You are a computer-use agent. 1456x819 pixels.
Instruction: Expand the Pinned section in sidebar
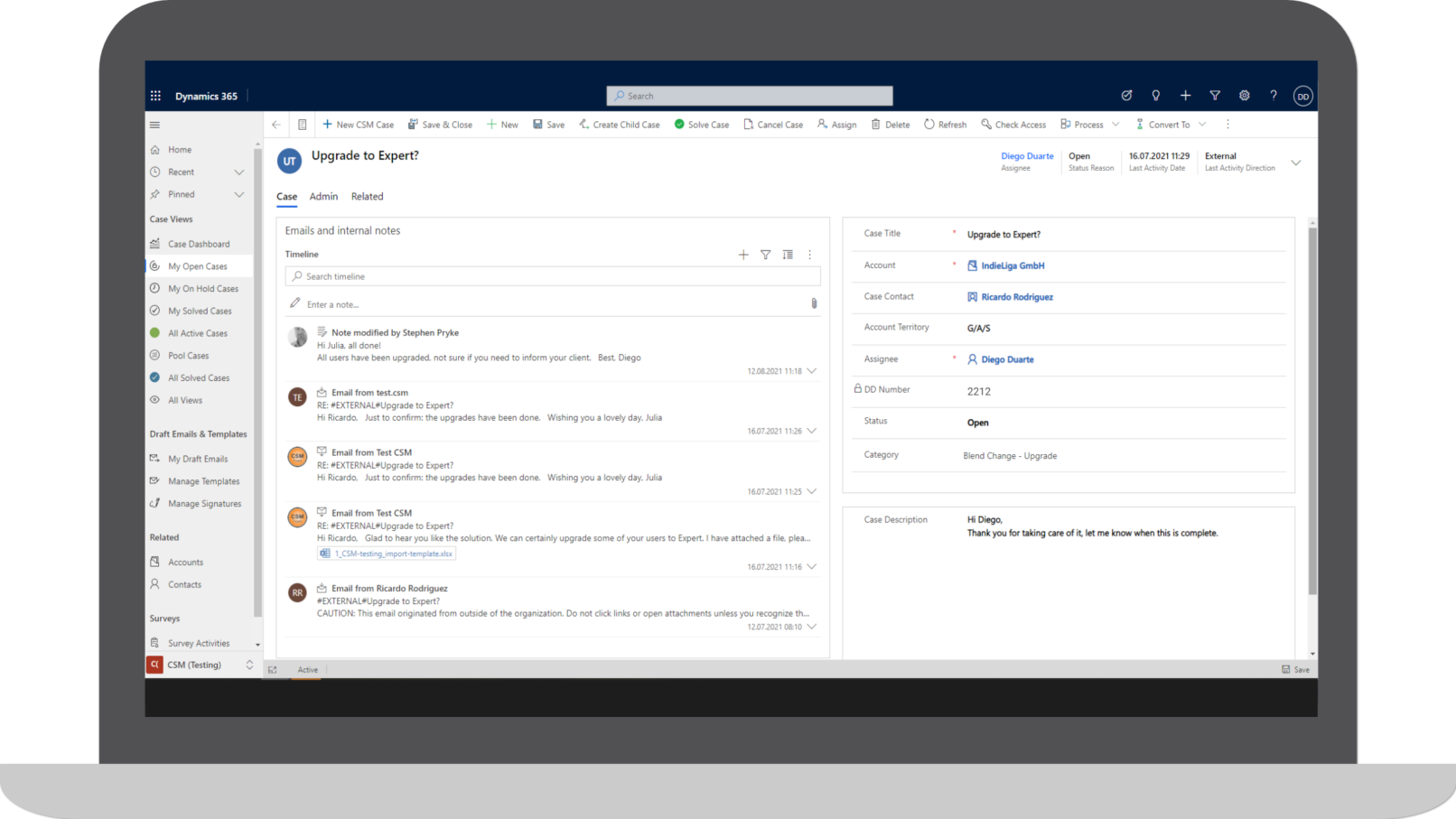click(x=239, y=194)
